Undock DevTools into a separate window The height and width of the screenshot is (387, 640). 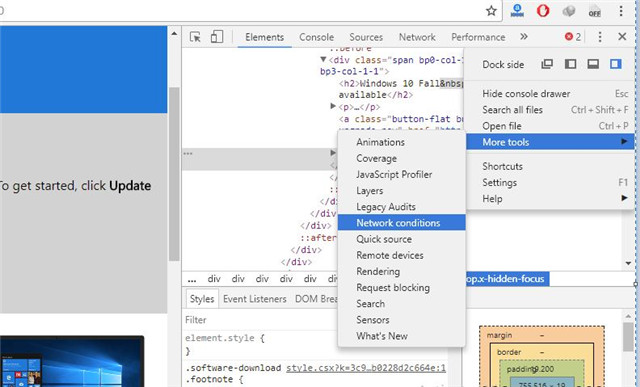tap(547, 64)
